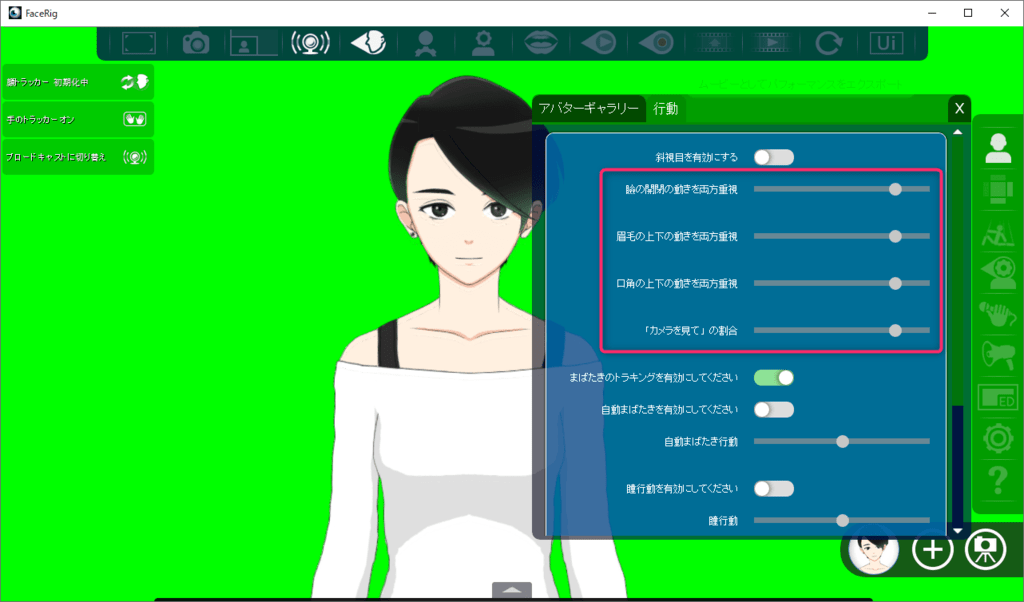
Task: Enable the 斜視目を有効にする toggle
Action: tap(773, 157)
